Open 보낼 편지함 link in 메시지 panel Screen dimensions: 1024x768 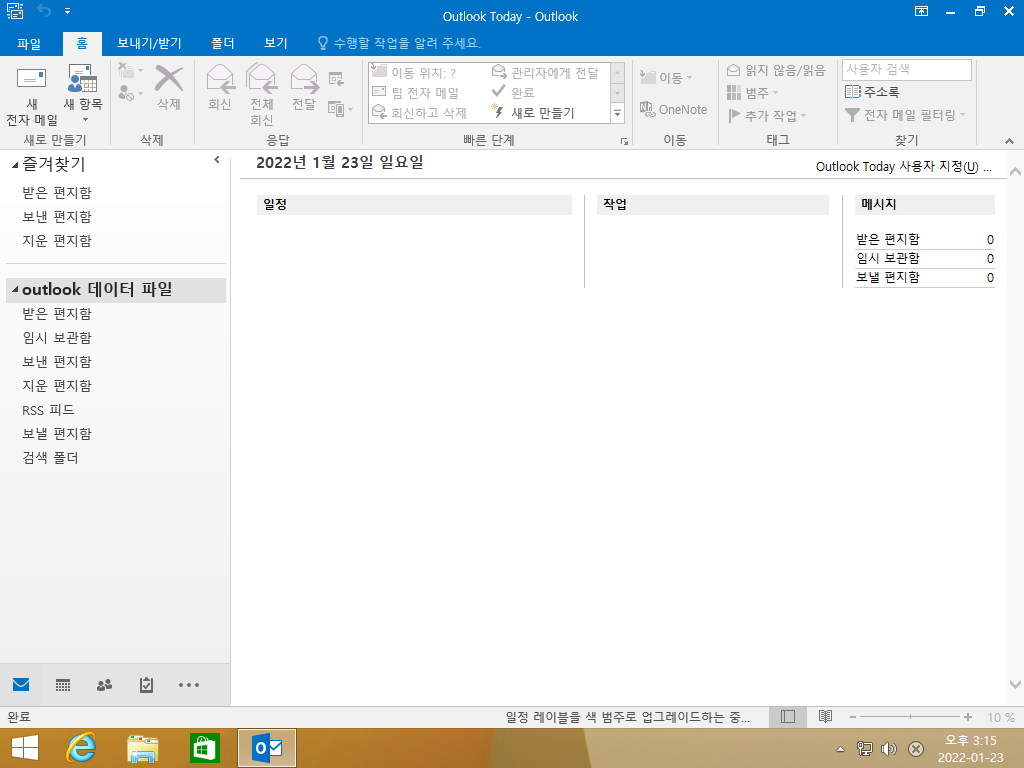tap(888, 277)
